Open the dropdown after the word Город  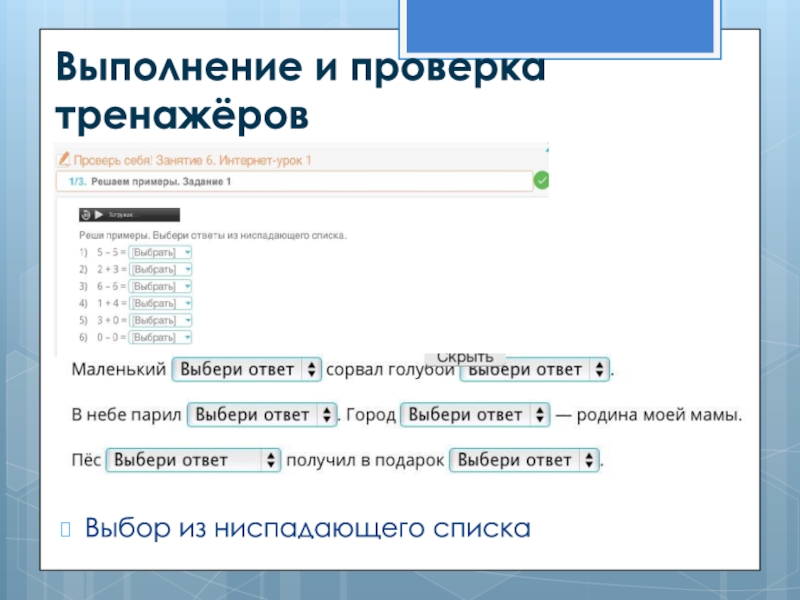click(475, 415)
